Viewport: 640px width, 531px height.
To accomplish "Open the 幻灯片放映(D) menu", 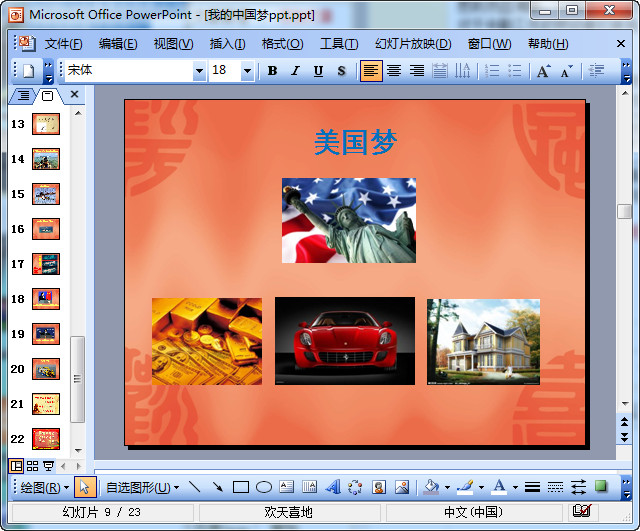I will 413,44.
